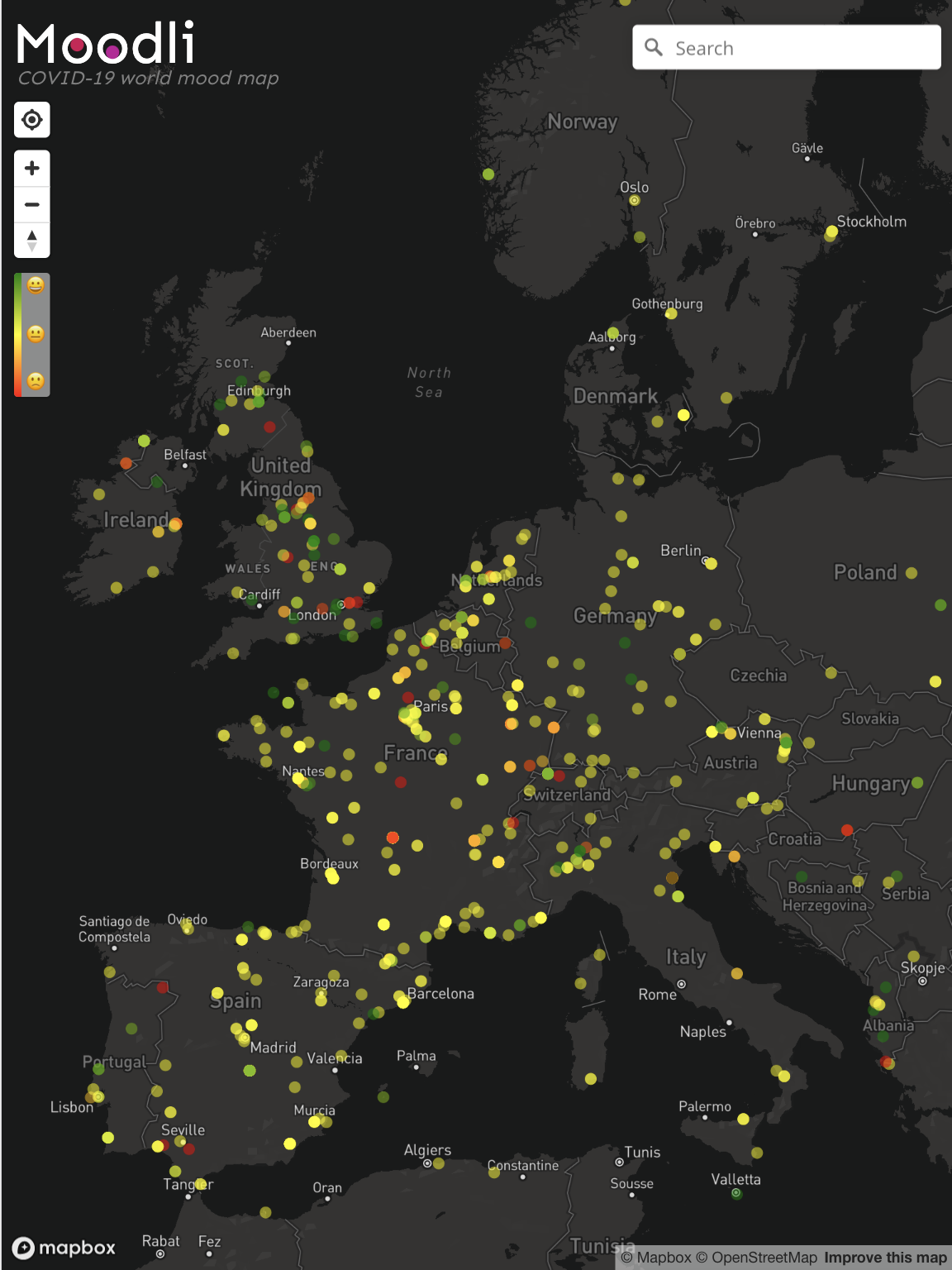
Task: Click the United Kingdom country label
Action: [281, 477]
